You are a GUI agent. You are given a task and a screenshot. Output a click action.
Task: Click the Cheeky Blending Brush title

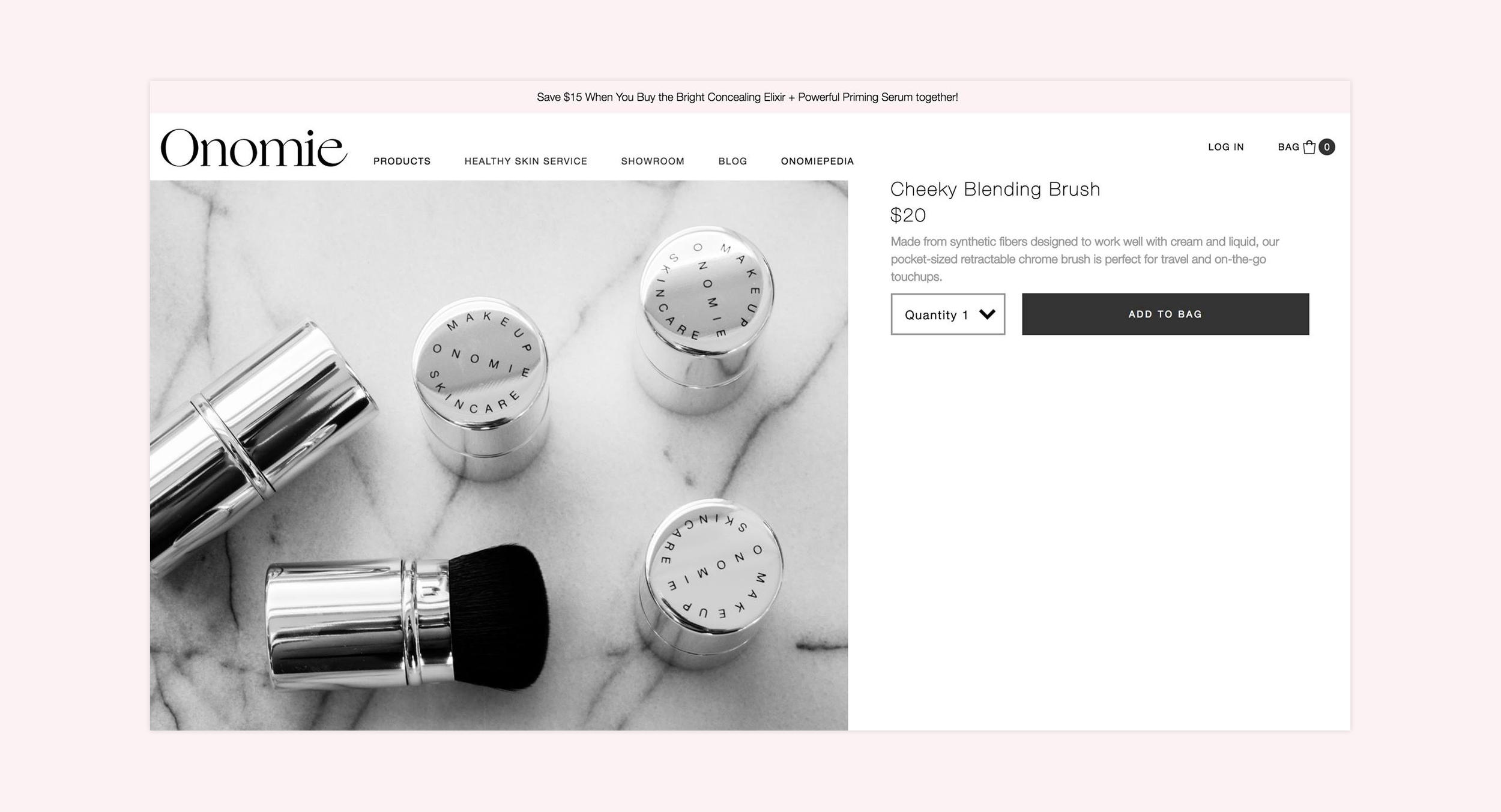click(x=995, y=189)
